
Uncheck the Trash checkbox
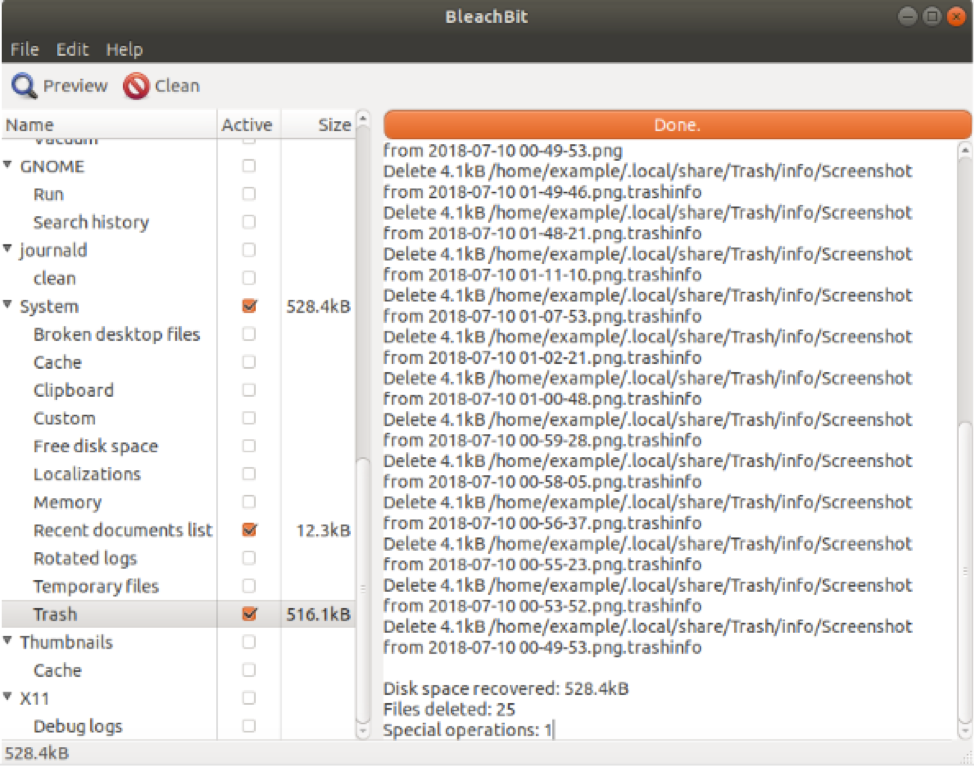coord(249,614)
